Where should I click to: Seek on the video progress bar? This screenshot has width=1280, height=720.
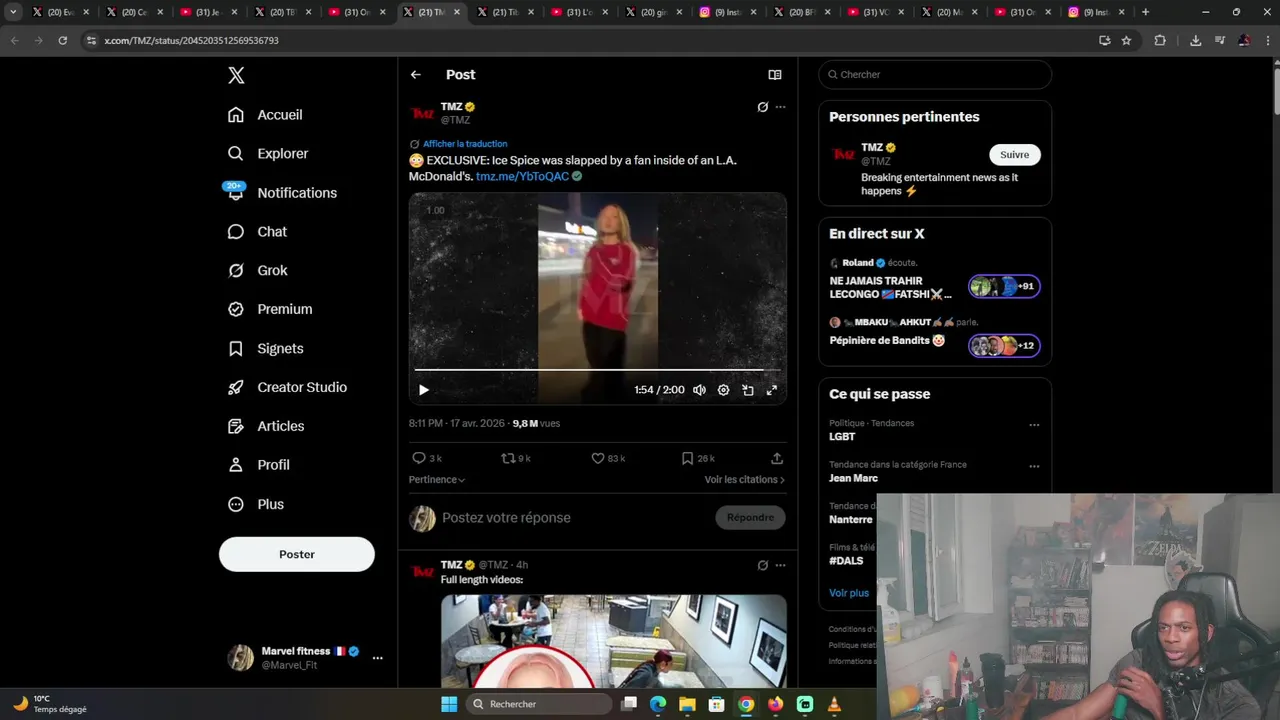click(x=596, y=370)
